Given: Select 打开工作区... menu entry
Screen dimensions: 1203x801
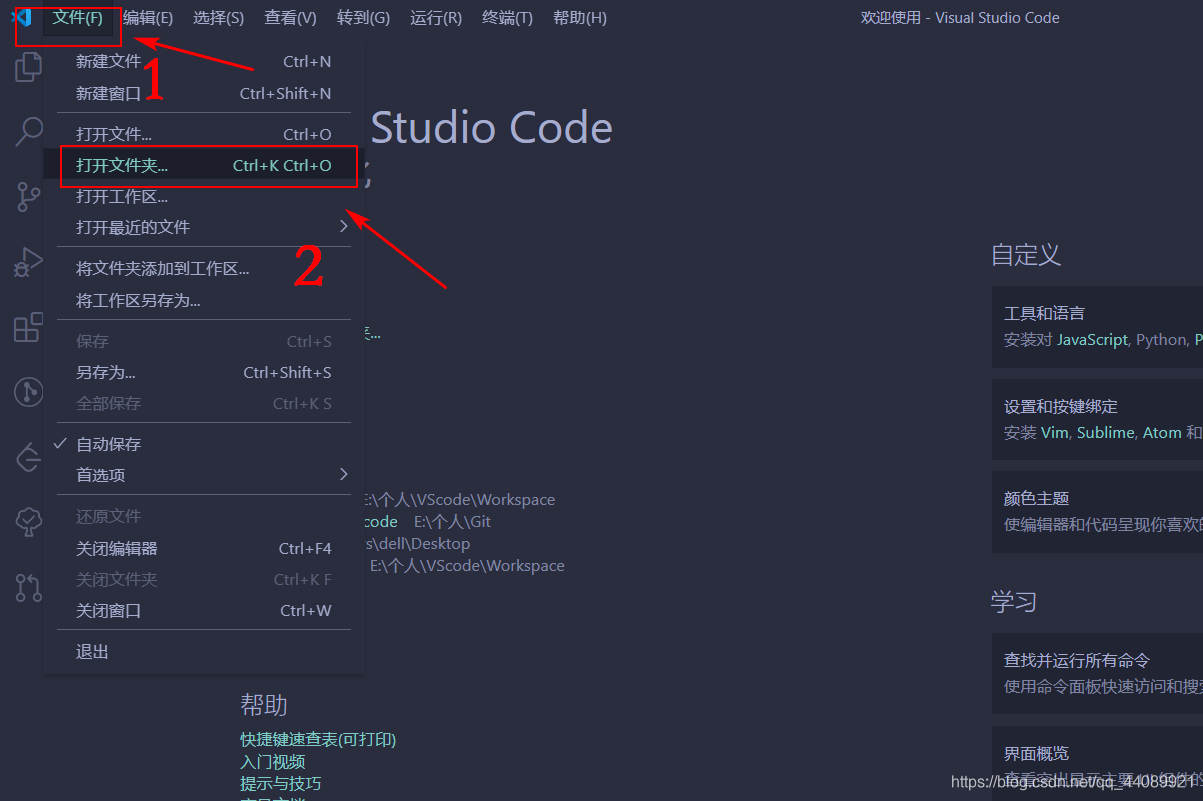Looking at the screenshot, I should tap(204, 197).
